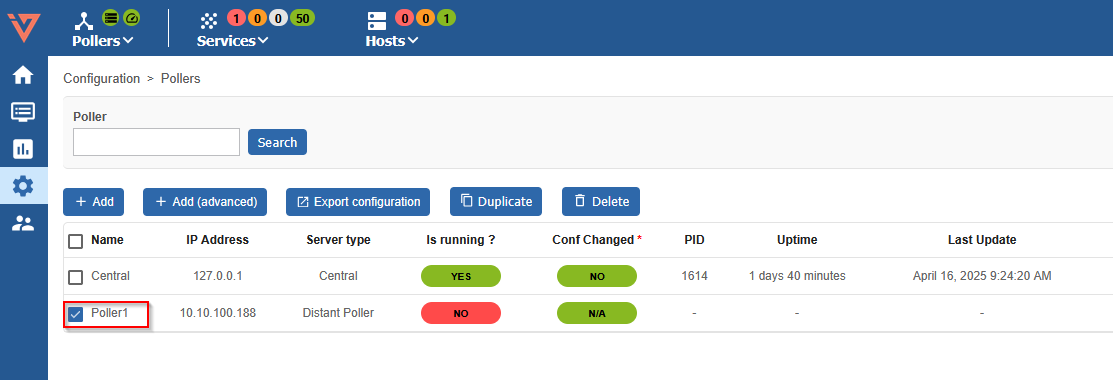
Task: Click the Duplicate button
Action: (x=496, y=202)
